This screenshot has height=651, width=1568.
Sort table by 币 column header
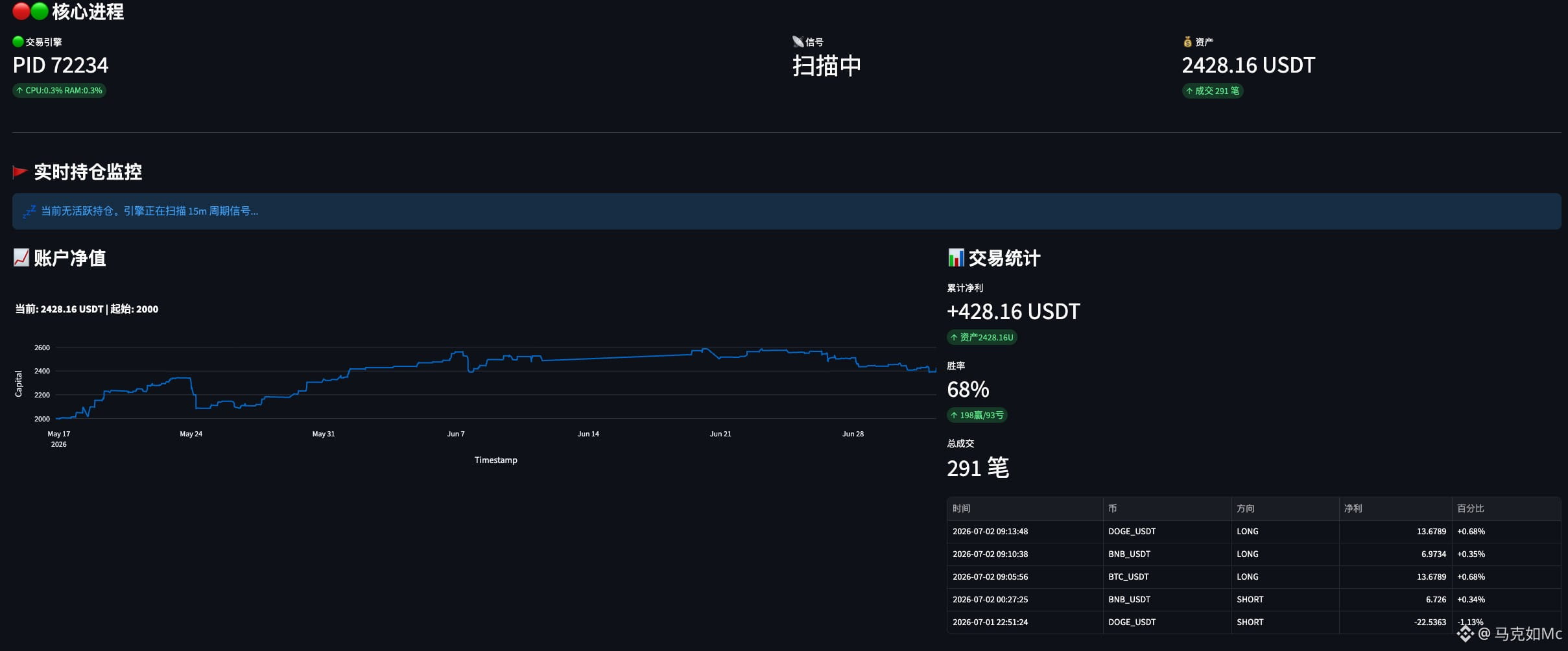click(1167, 508)
